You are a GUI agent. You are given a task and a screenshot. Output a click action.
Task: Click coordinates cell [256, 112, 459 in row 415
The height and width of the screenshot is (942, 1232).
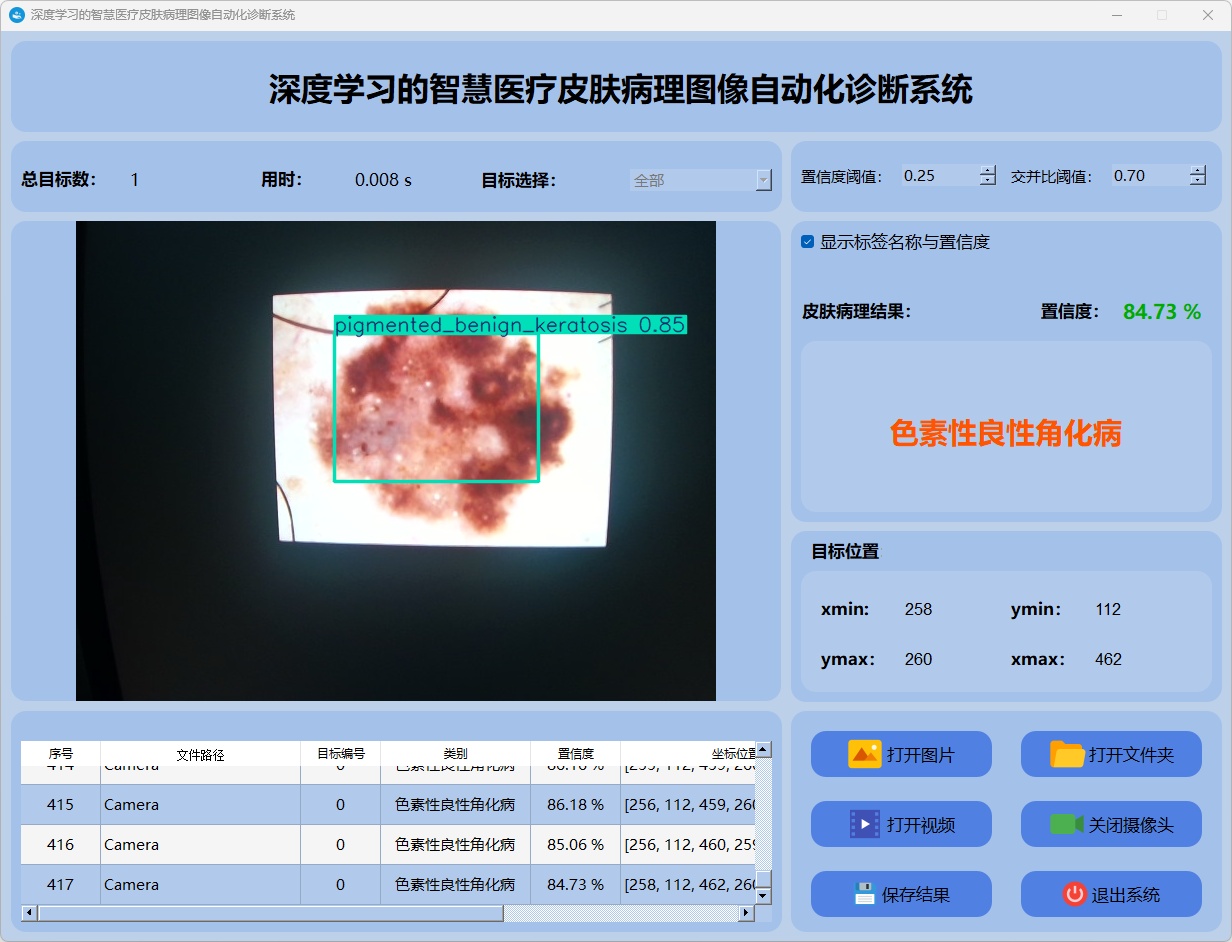pyautogui.click(x=688, y=804)
